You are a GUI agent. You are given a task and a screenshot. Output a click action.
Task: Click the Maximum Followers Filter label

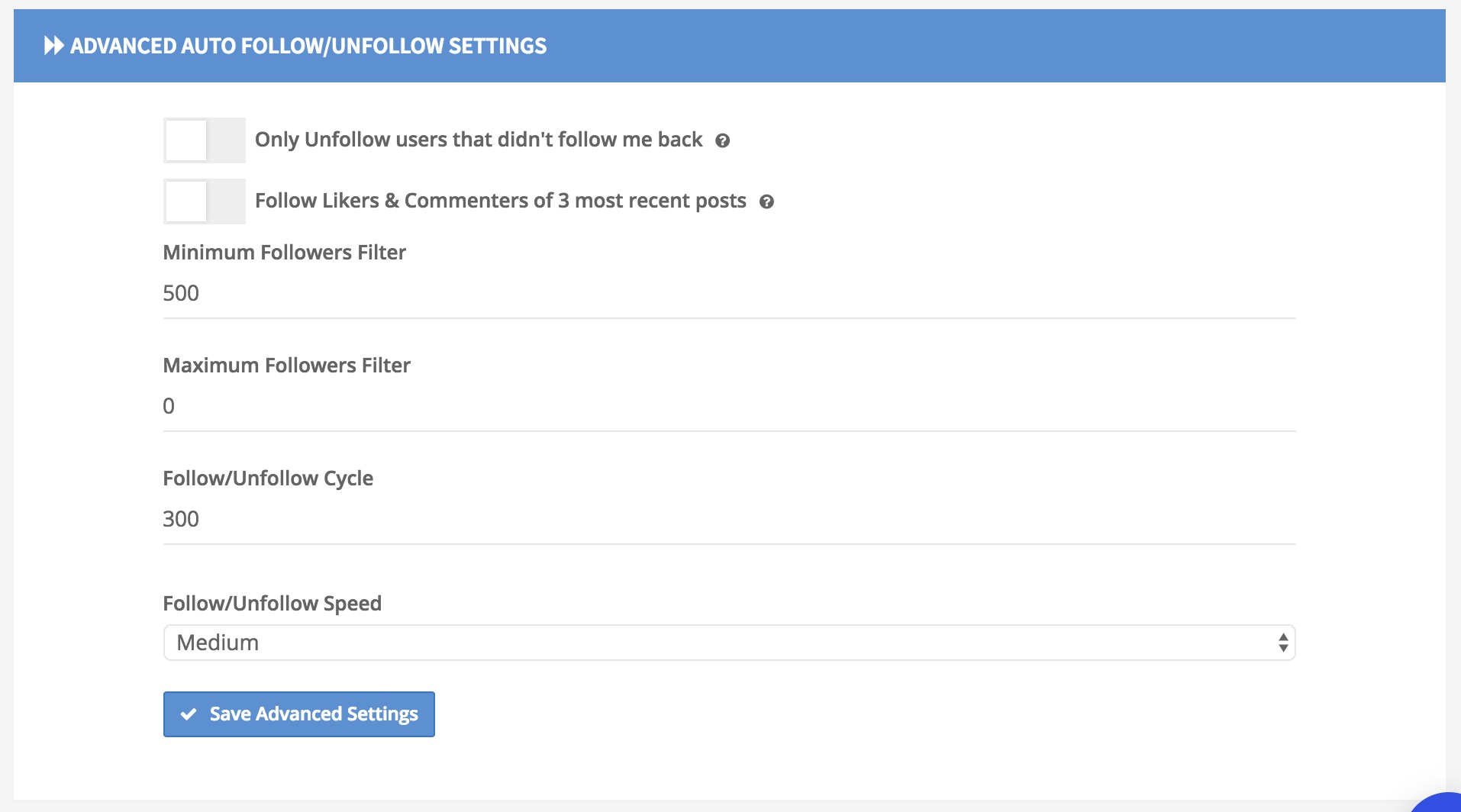pos(287,366)
